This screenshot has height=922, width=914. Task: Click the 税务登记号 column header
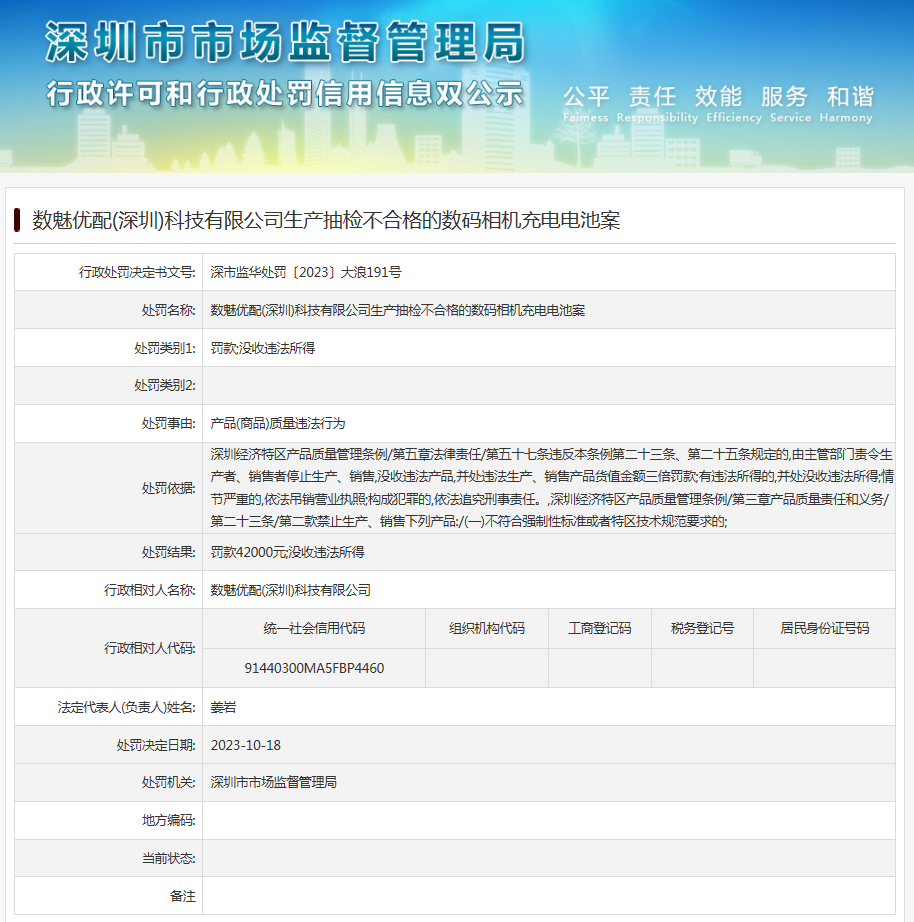[702, 628]
